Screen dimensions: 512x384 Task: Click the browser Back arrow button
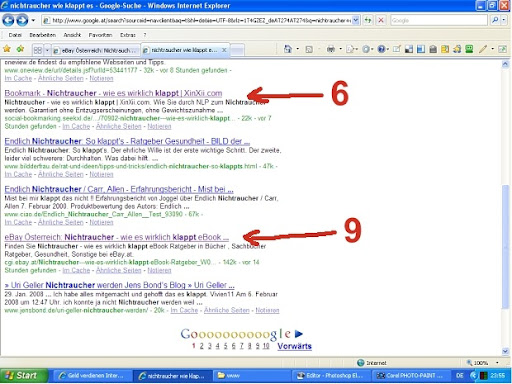click(8, 20)
